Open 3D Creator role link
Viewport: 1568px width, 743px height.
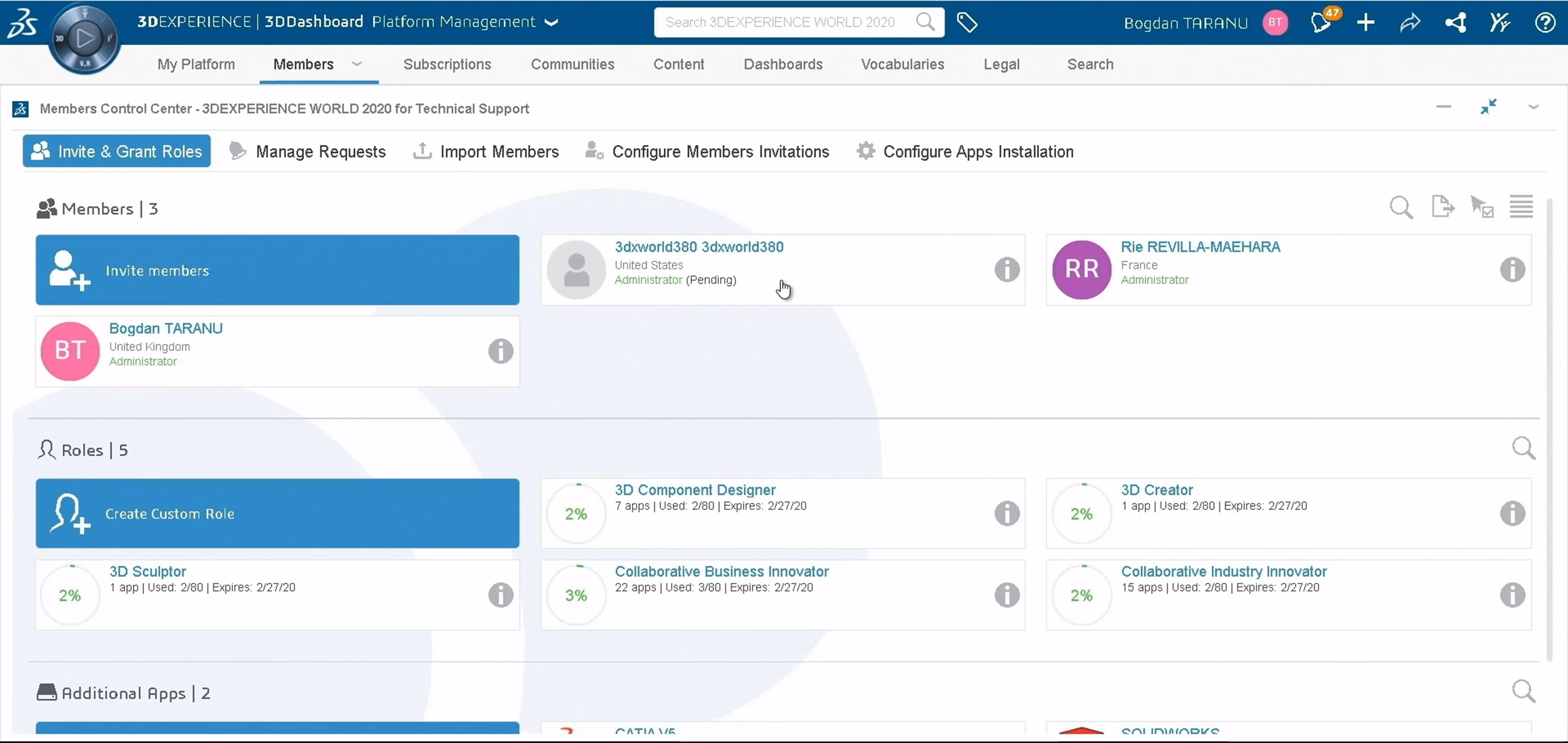(x=1156, y=490)
